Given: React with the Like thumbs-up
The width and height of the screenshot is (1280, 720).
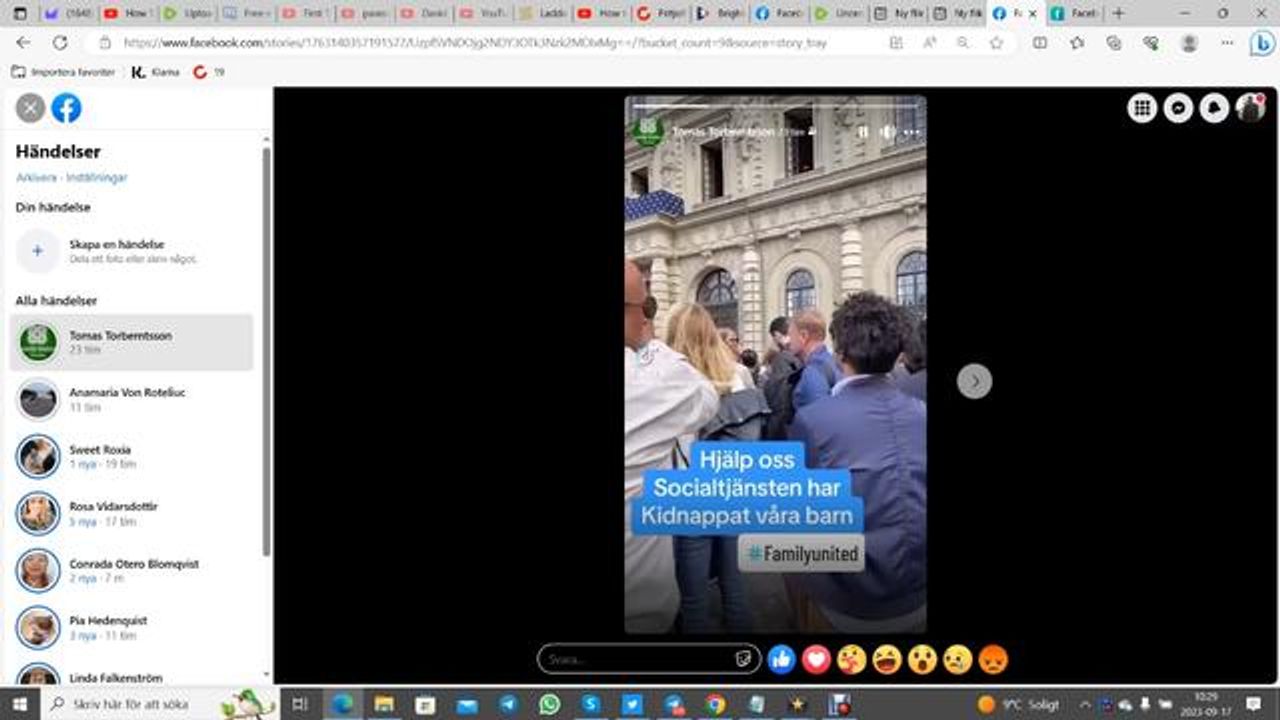Looking at the screenshot, I should 781,659.
